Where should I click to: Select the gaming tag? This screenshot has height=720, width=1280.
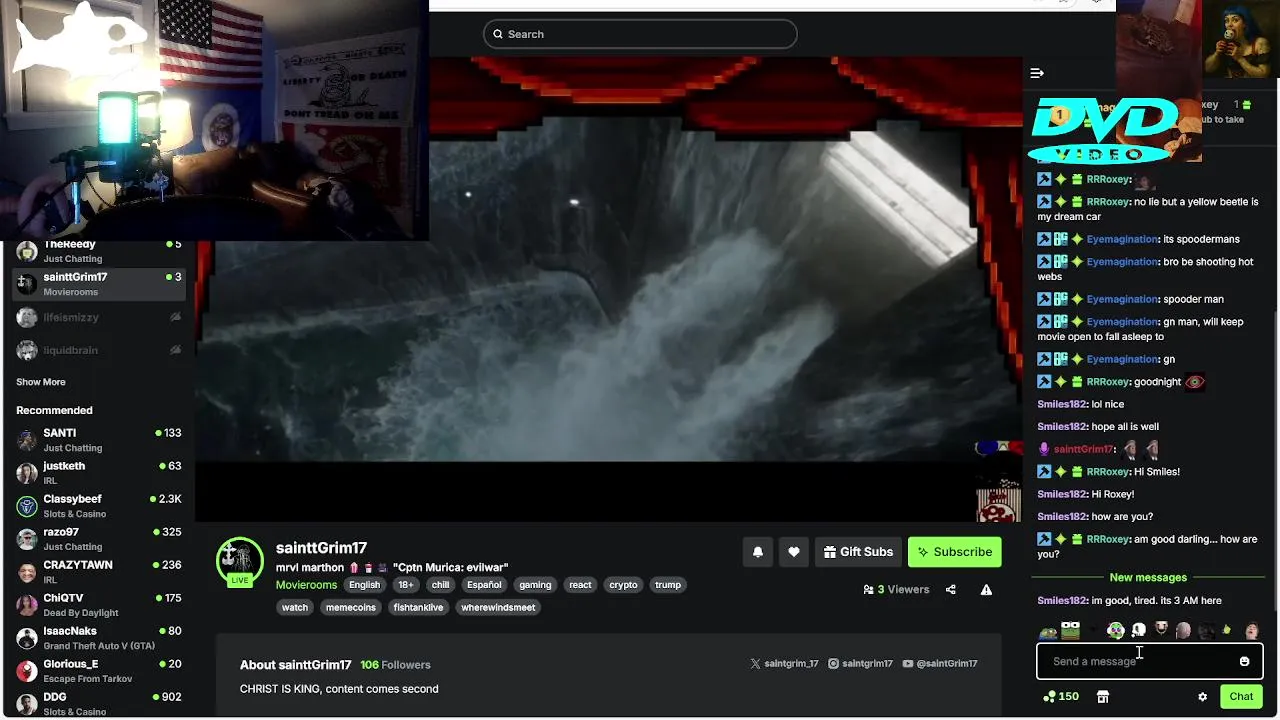535,585
